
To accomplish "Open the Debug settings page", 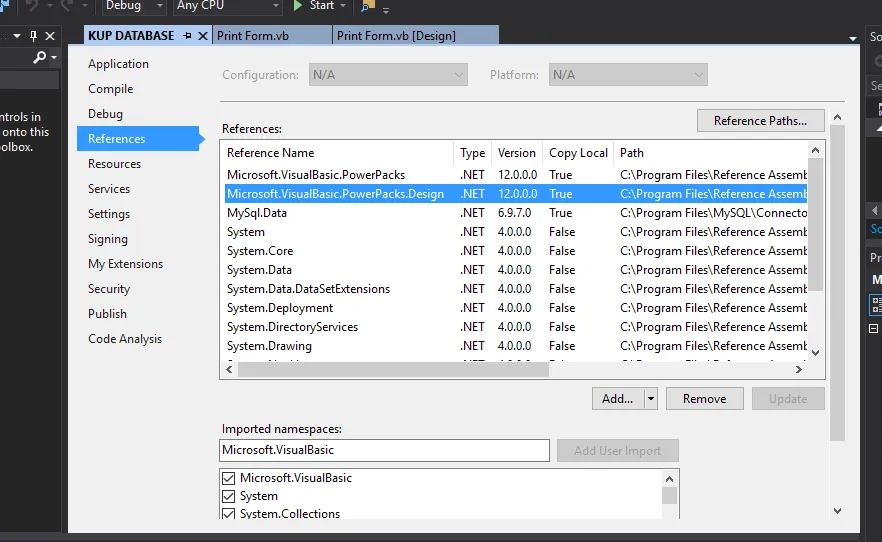I will 105,114.
